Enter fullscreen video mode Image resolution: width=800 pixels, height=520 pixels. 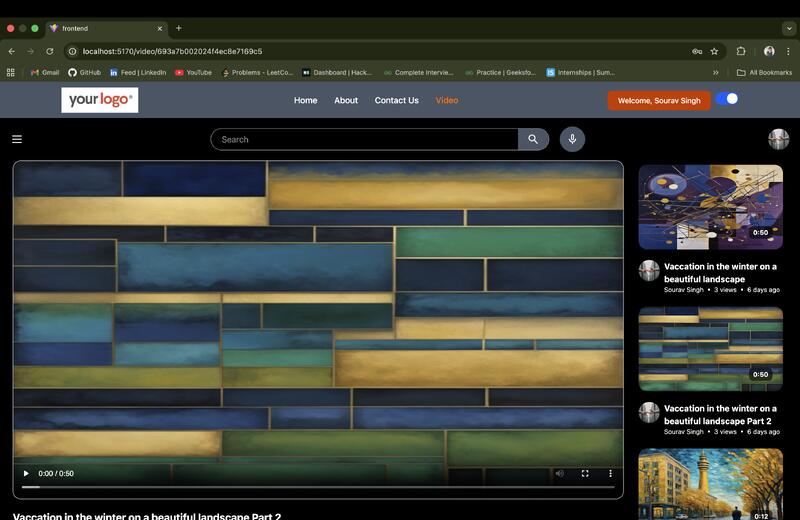[x=585, y=473]
